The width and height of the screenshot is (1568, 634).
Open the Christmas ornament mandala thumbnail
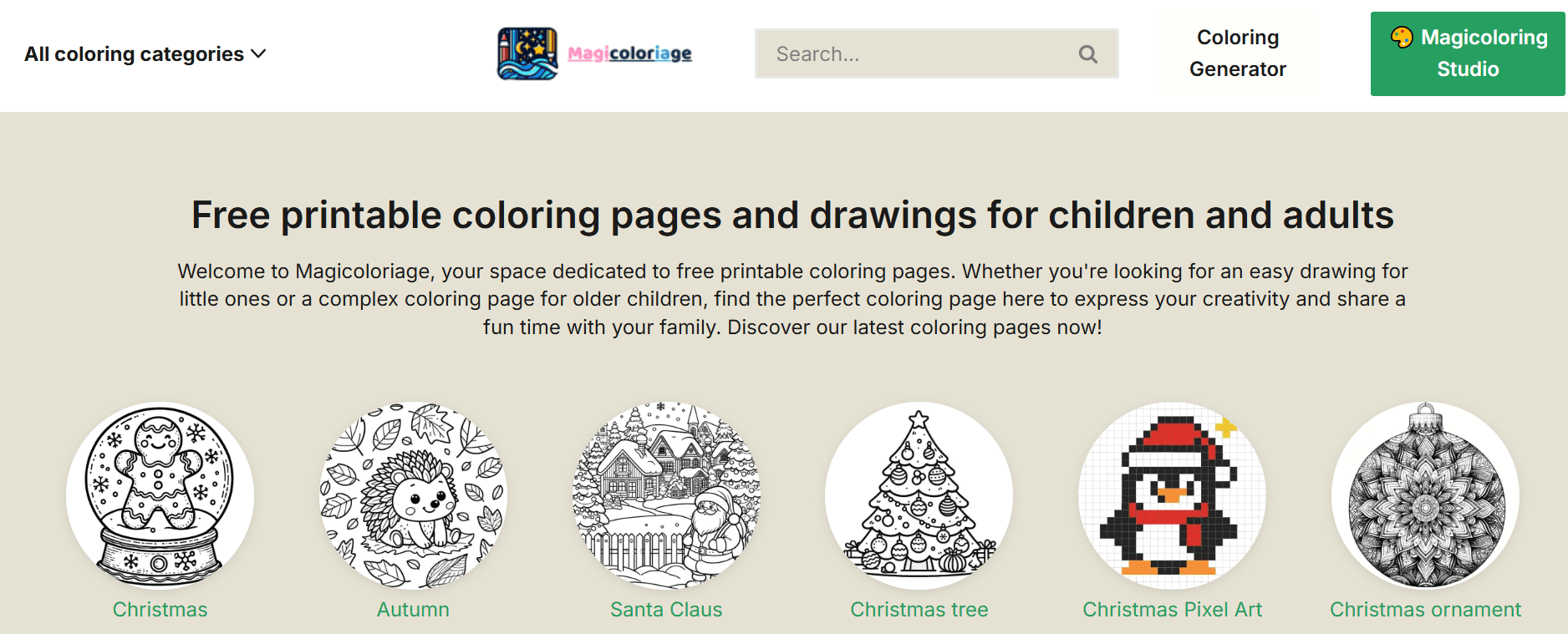coord(1425,495)
